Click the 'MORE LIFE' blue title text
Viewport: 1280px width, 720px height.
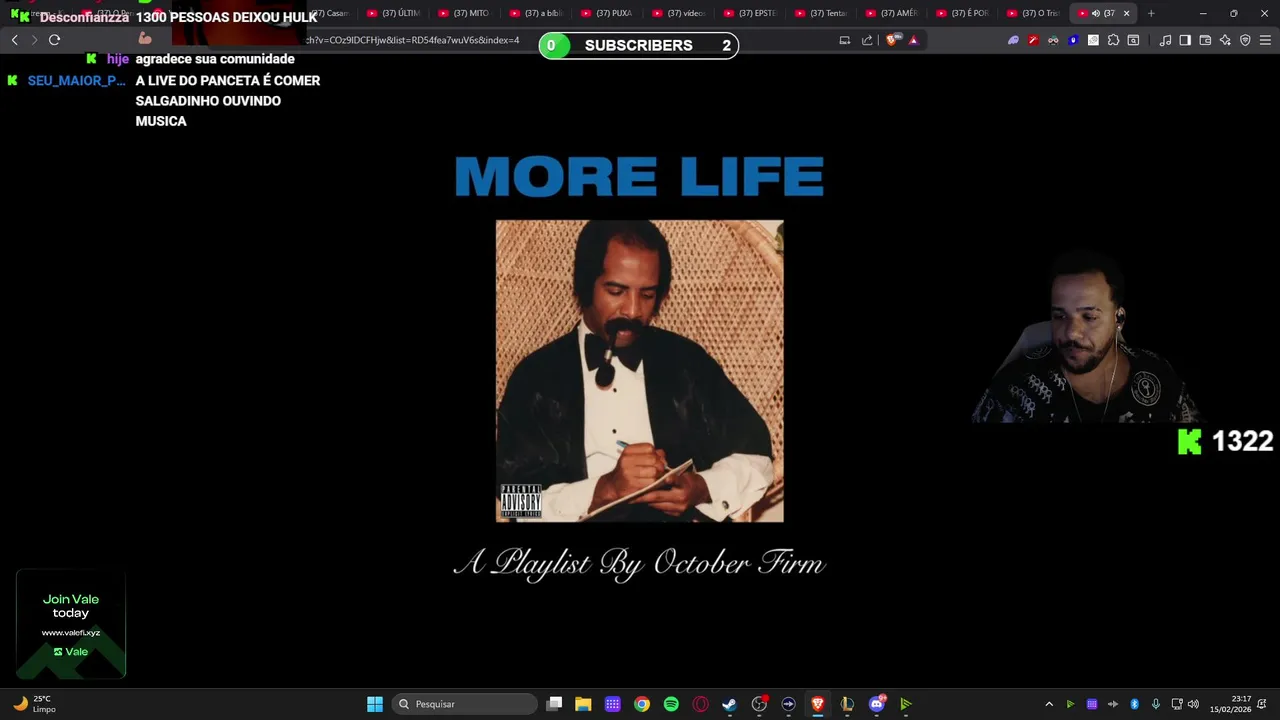639,177
